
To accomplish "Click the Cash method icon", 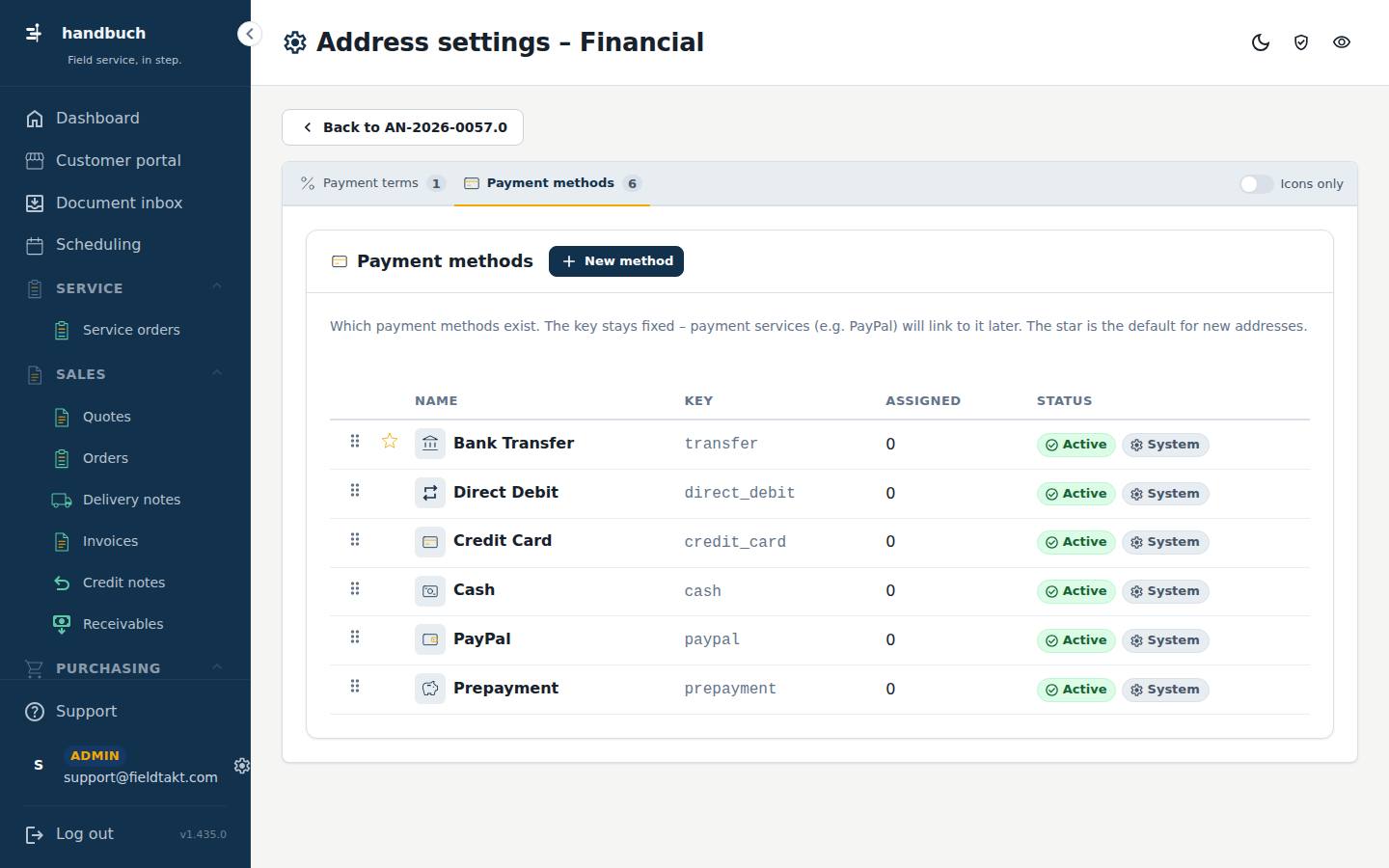I will (x=430, y=591).
